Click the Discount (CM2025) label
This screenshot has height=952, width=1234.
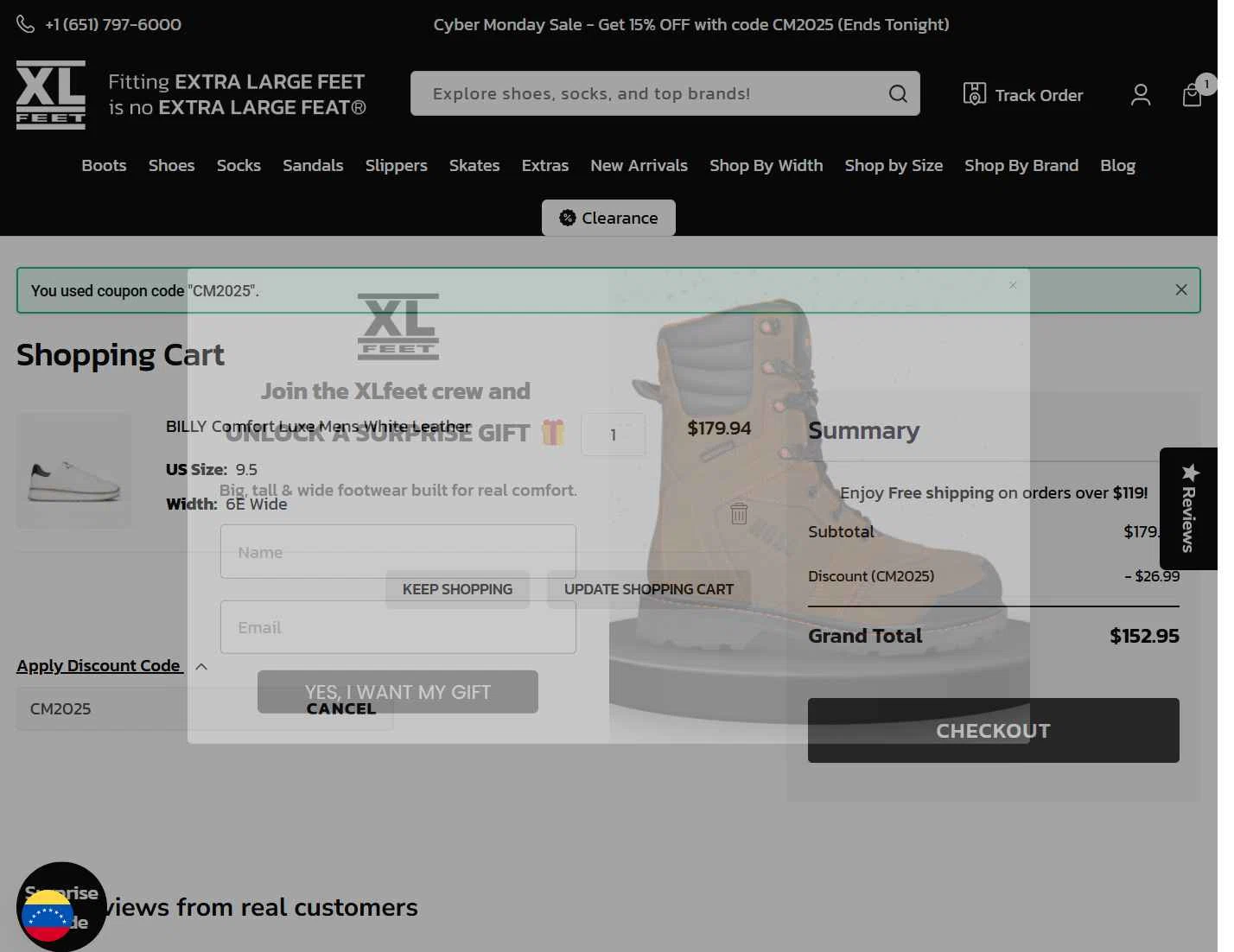pyautogui.click(x=871, y=576)
